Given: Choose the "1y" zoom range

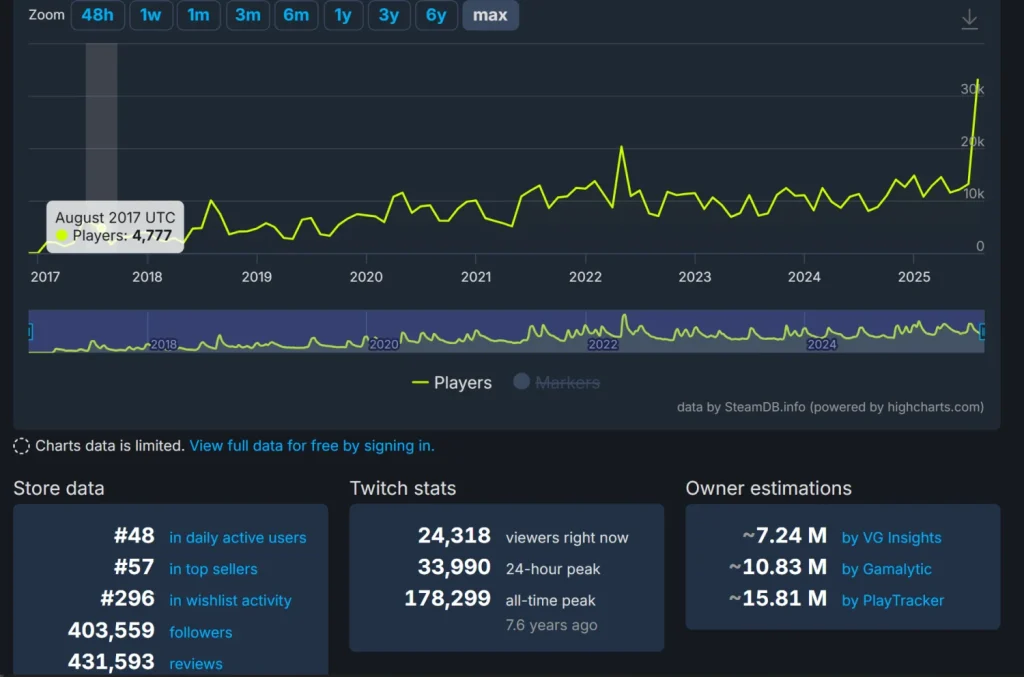Looking at the screenshot, I should (343, 15).
